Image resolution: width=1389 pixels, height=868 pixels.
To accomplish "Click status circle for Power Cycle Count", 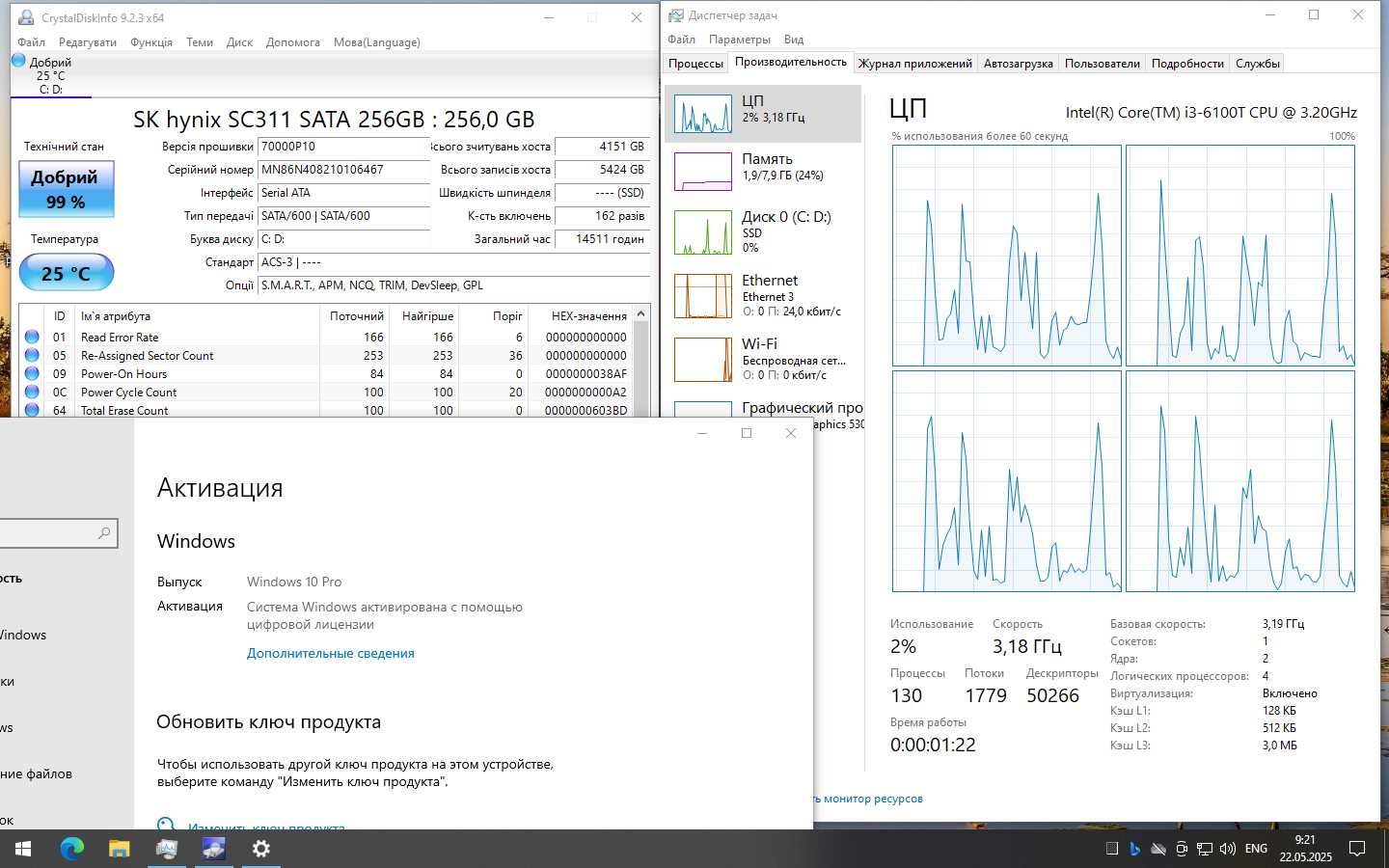I will pyautogui.click(x=32, y=392).
